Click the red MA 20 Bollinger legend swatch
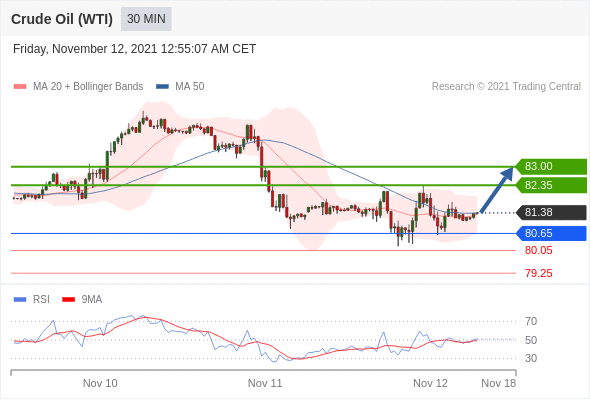This screenshot has width=590, height=400. coord(20,87)
